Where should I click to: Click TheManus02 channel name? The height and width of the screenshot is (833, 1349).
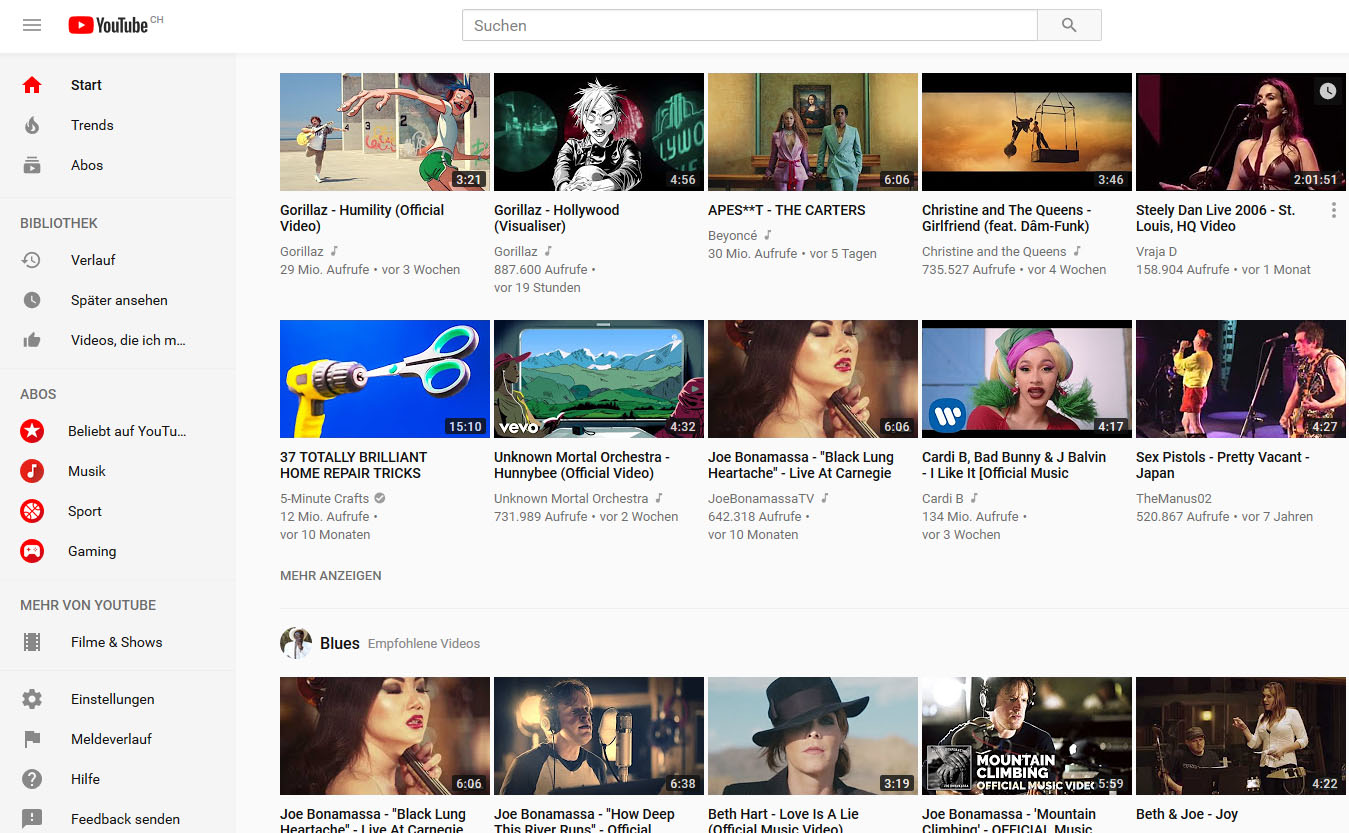pyautogui.click(x=1173, y=499)
